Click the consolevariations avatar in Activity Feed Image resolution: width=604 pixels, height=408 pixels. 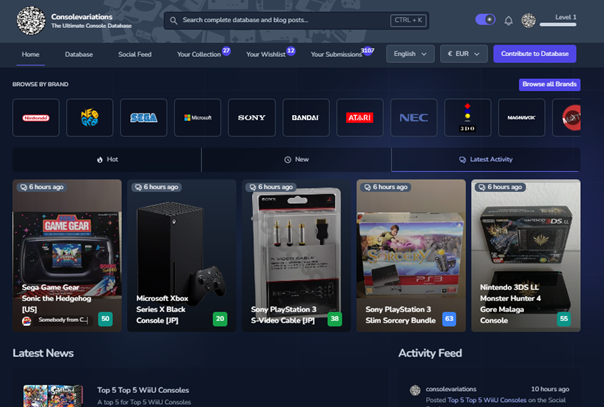(415, 390)
